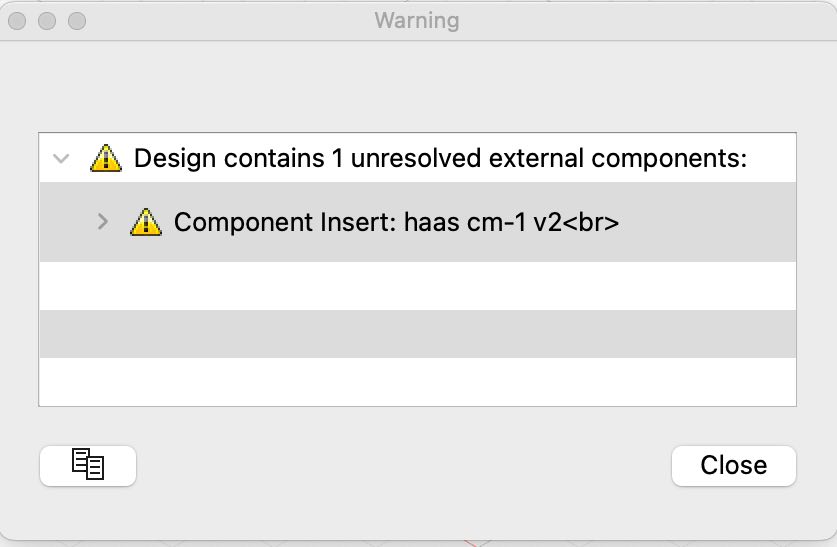
Task: Click the first empty white row below Component Insert
Action: coord(417,286)
